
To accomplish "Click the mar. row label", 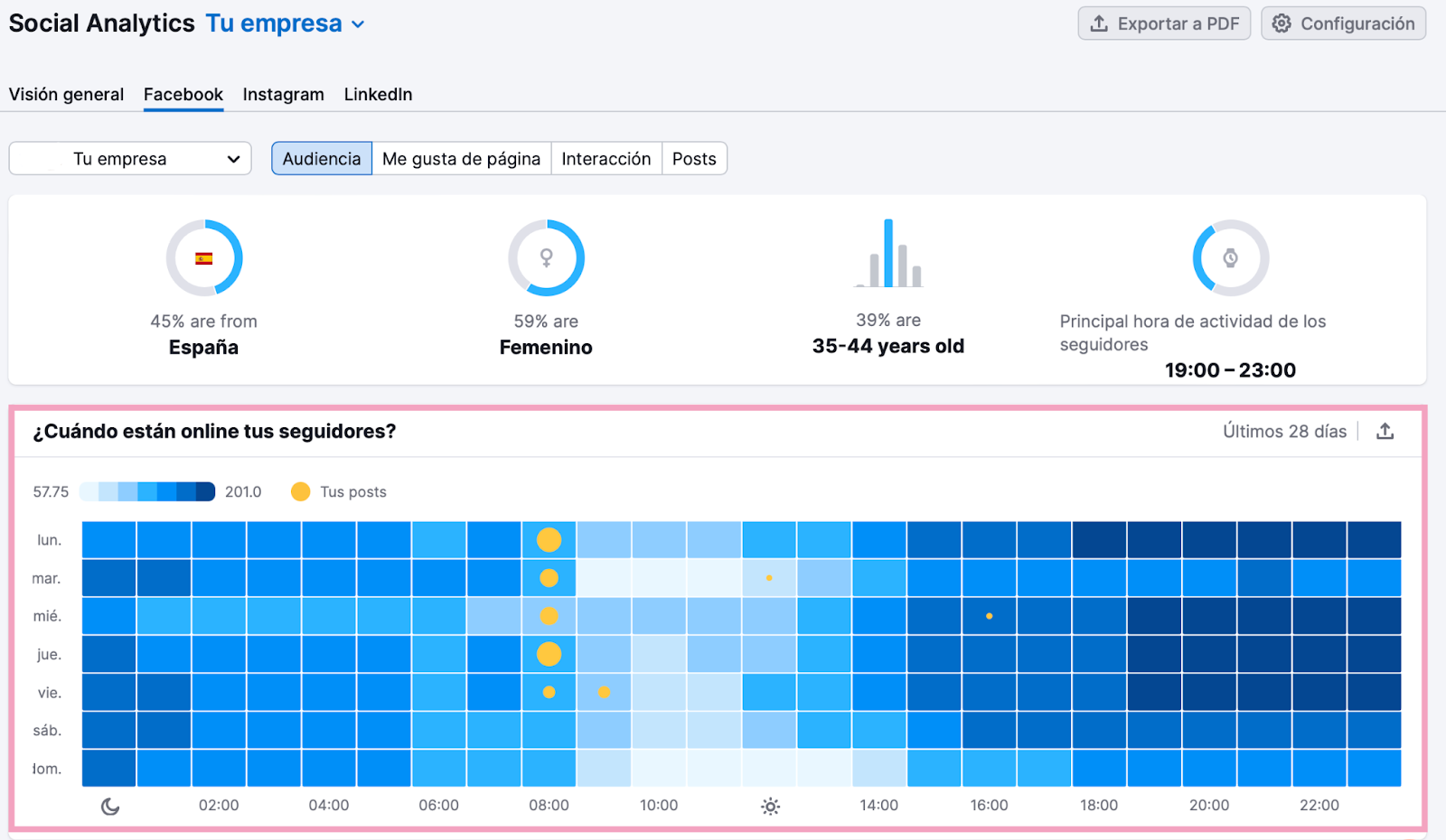I will click(46, 578).
